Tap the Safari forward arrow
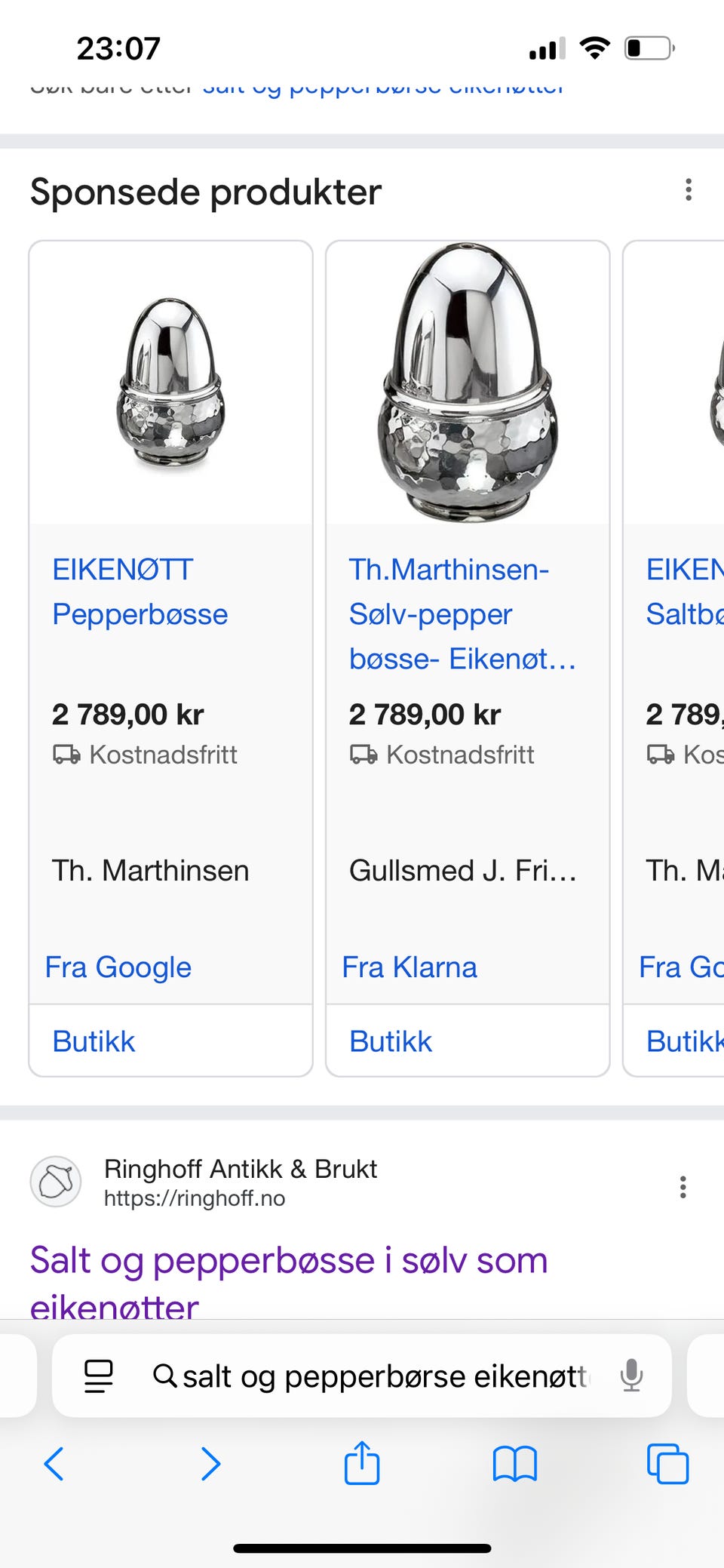 click(x=210, y=1465)
